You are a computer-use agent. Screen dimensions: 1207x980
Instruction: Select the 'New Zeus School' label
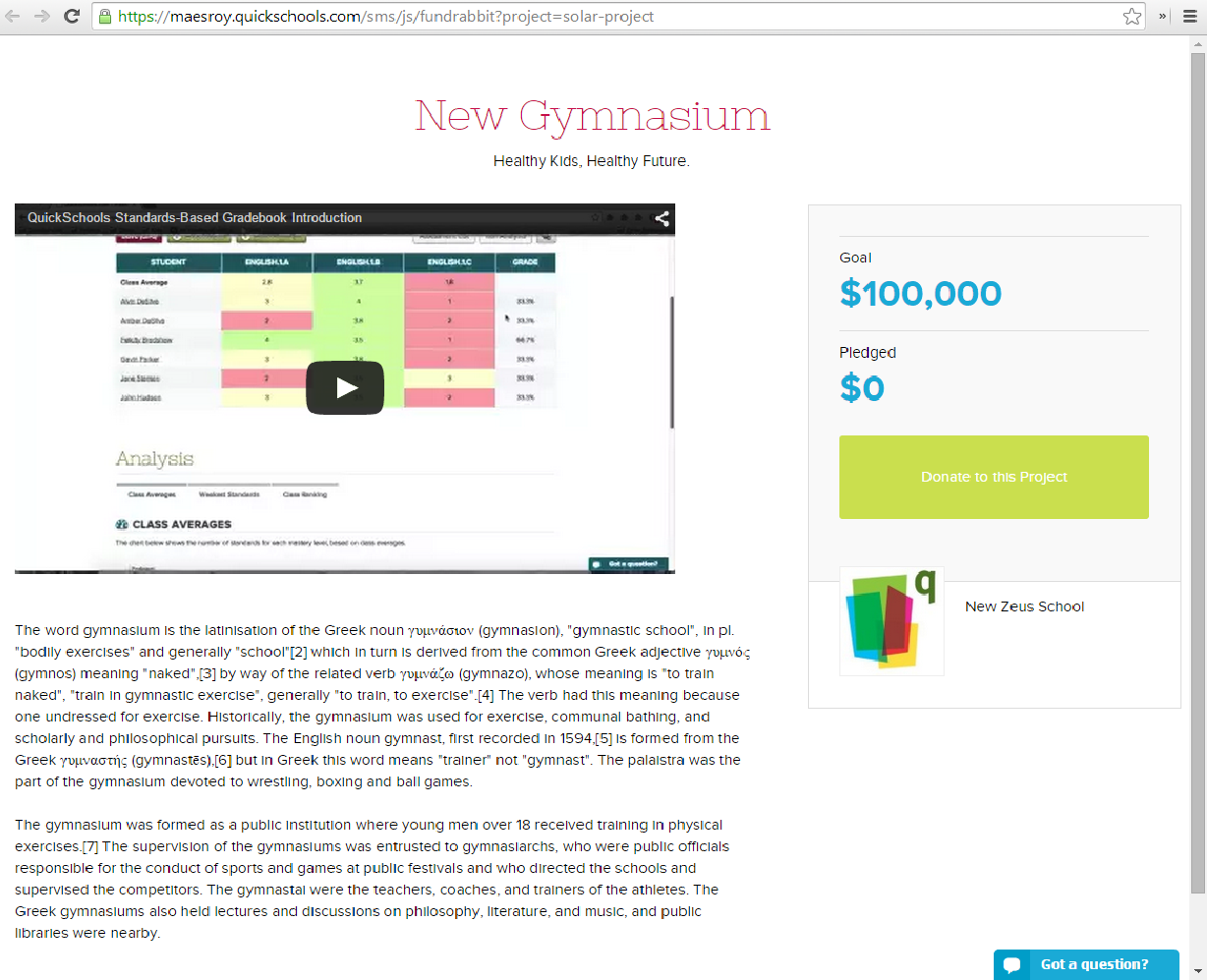(x=1024, y=606)
